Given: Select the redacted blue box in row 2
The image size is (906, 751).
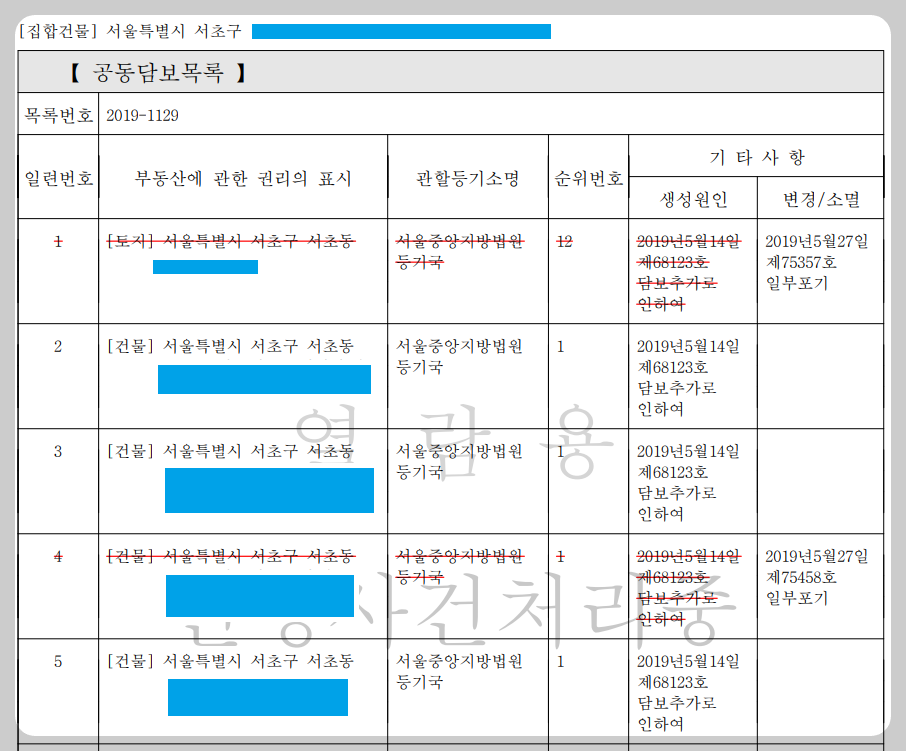Looking at the screenshot, I should point(266,378).
